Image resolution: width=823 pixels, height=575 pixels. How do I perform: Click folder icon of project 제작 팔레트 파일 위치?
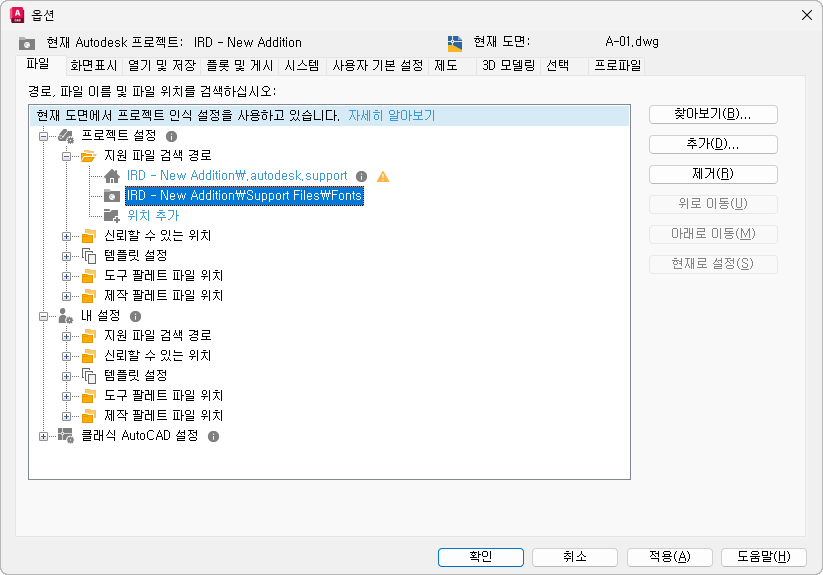click(x=89, y=296)
